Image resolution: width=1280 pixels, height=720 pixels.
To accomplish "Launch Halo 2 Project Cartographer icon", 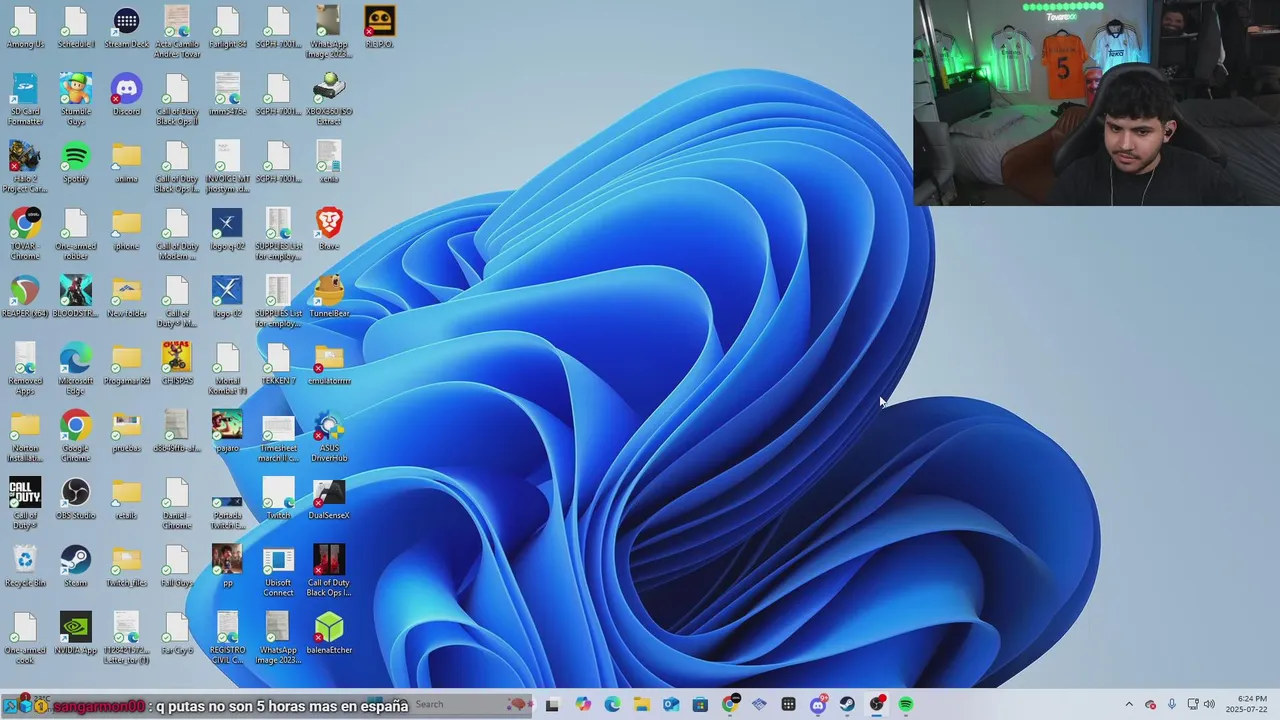I will pos(25,167).
